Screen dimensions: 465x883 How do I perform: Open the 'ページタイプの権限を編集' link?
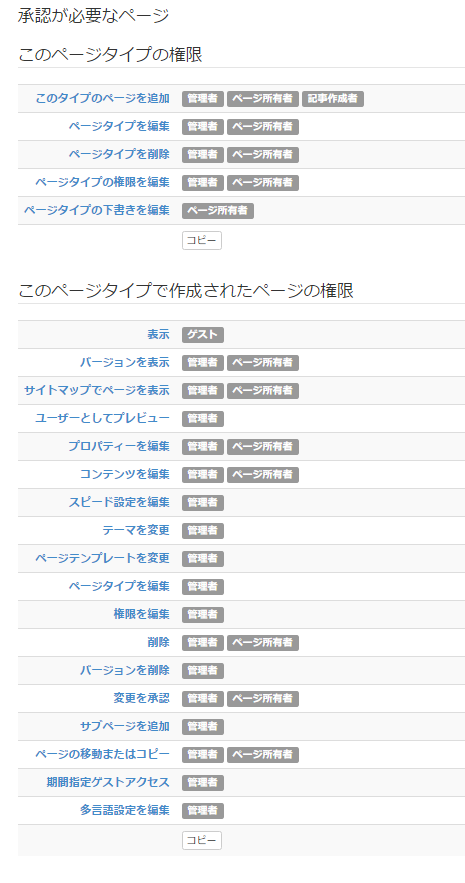pyautogui.click(x=102, y=182)
